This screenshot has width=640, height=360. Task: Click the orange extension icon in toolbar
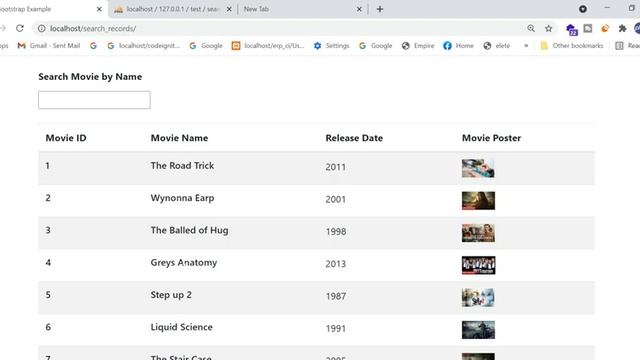point(605,28)
